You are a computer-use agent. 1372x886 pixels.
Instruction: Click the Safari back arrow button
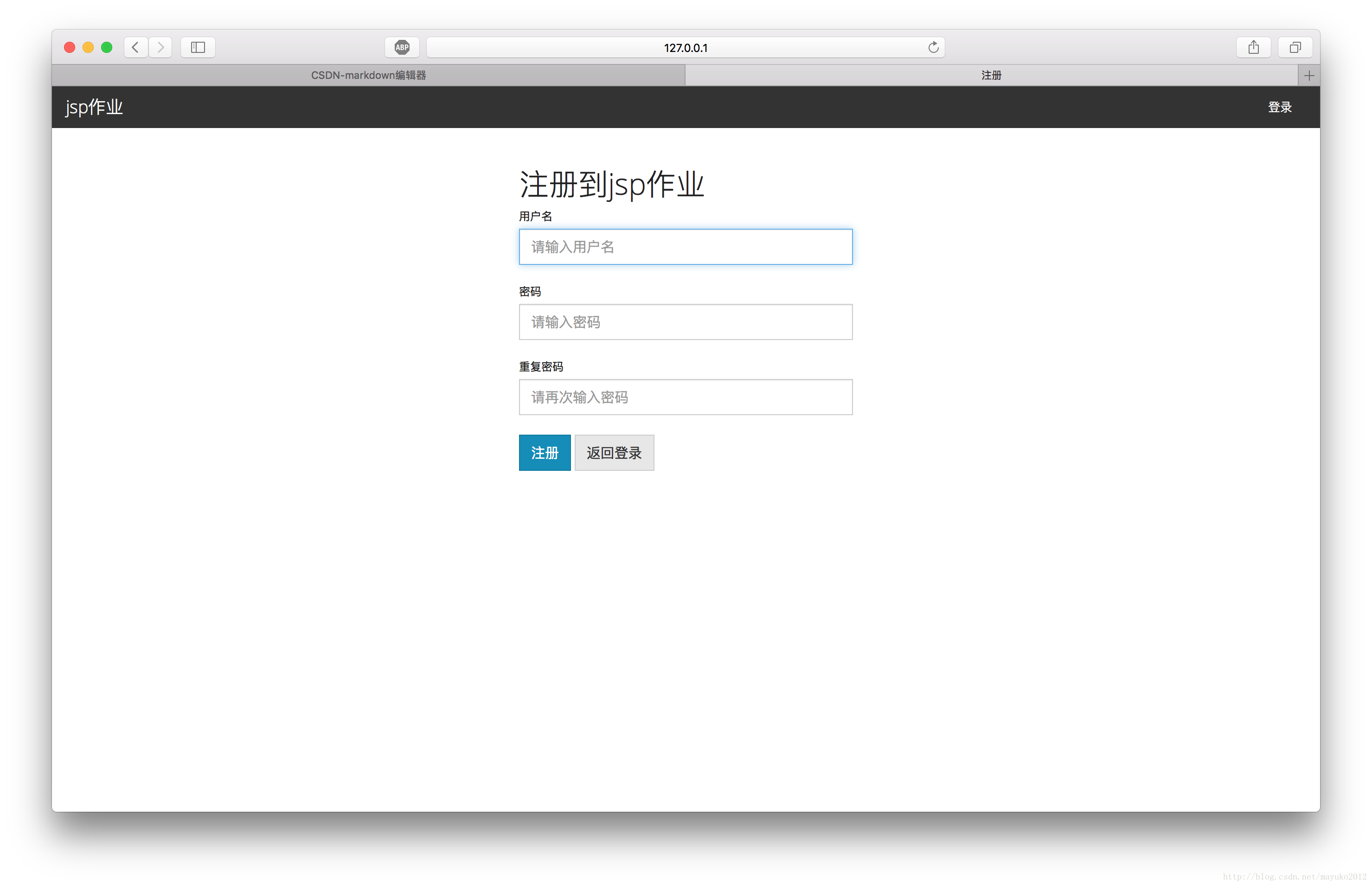[x=136, y=47]
